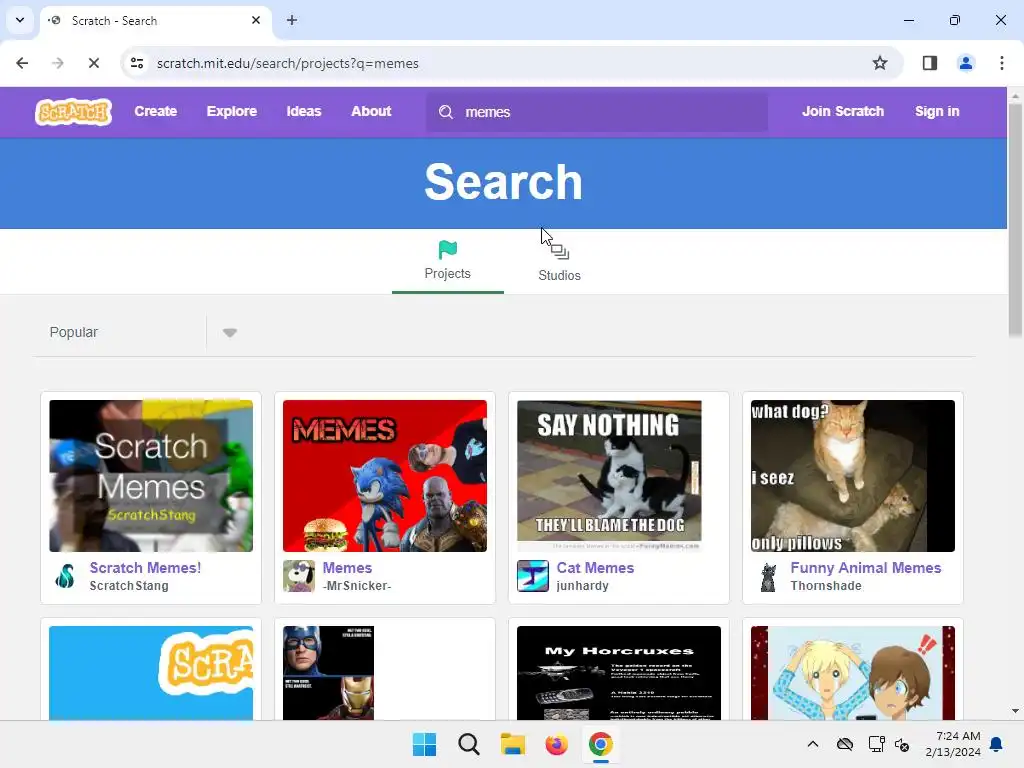The width and height of the screenshot is (1024, 768).
Task: Open notification bell in taskbar
Action: point(997,744)
